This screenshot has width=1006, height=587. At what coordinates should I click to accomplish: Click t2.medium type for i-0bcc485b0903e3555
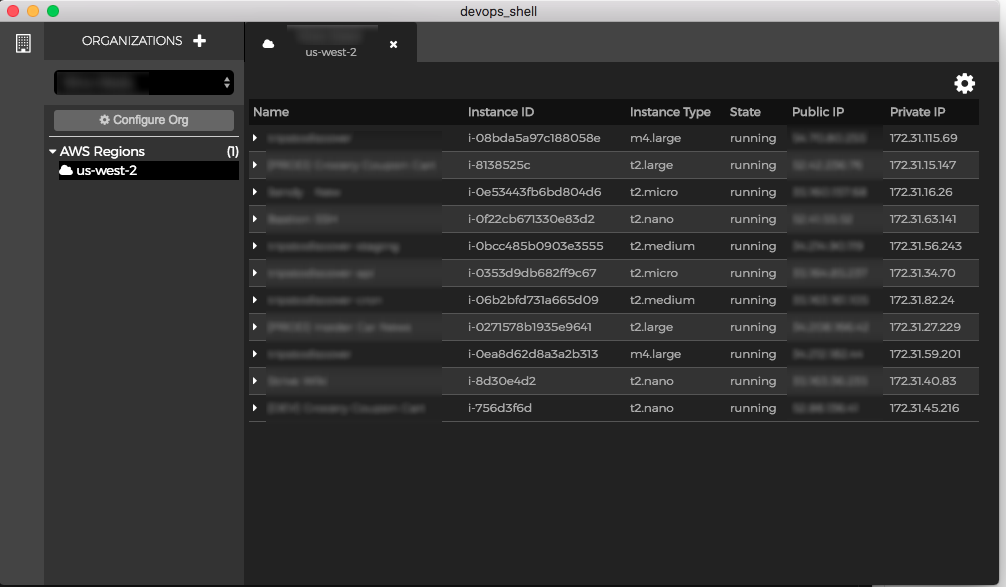coord(661,246)
